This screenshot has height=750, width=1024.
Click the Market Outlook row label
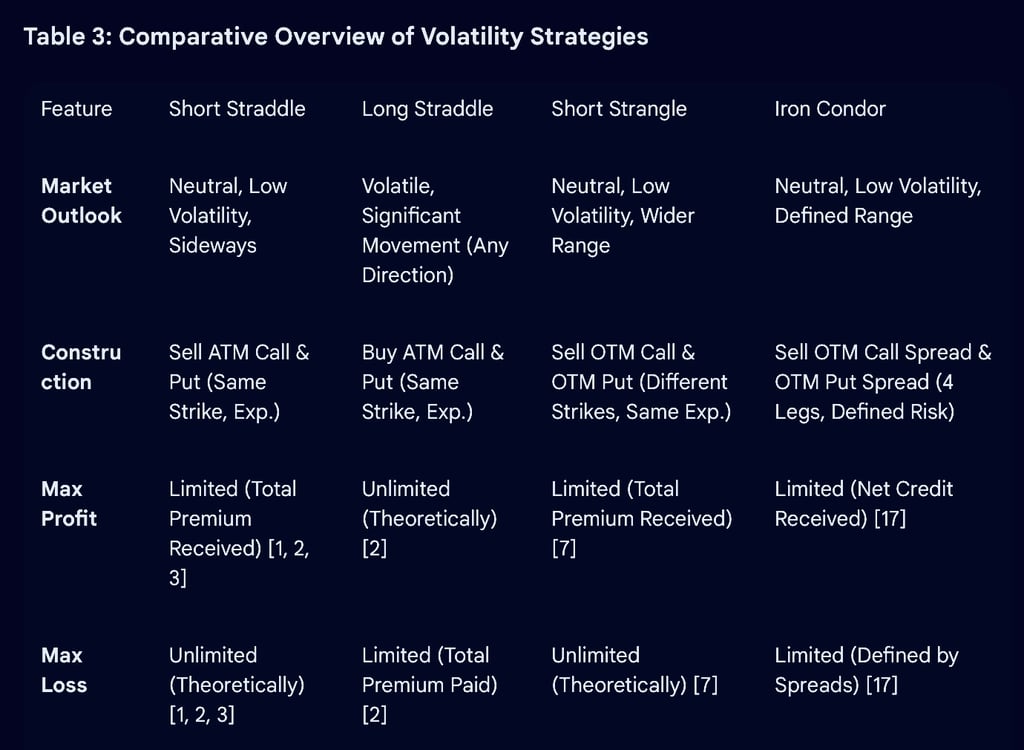tap(81, 201)
